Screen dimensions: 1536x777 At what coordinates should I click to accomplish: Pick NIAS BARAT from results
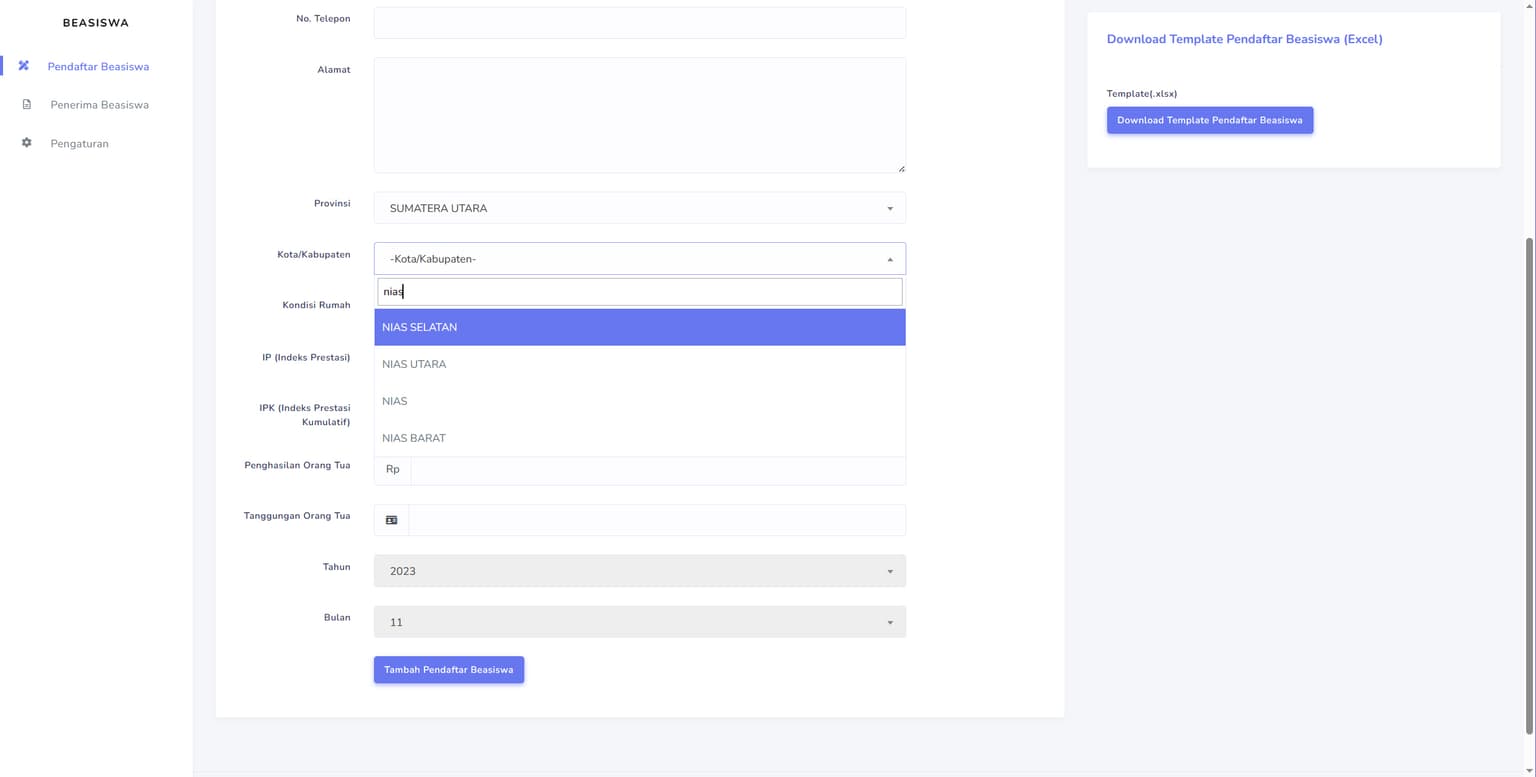coord(639,438)
